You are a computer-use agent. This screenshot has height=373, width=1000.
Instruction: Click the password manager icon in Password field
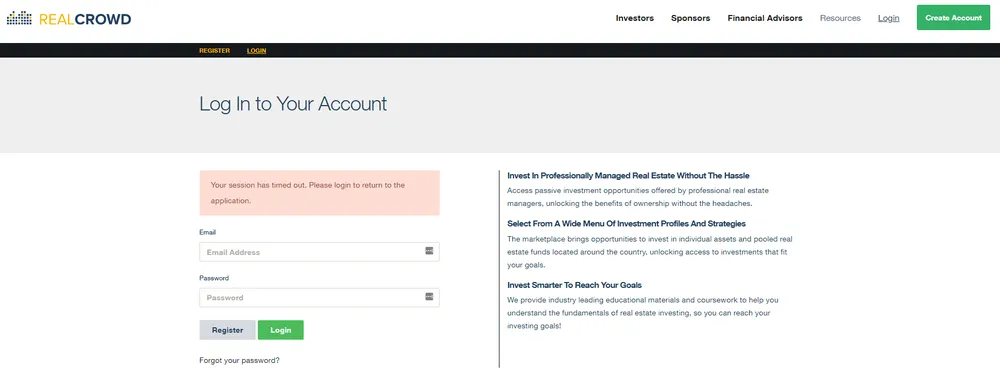tap(429, 296)
